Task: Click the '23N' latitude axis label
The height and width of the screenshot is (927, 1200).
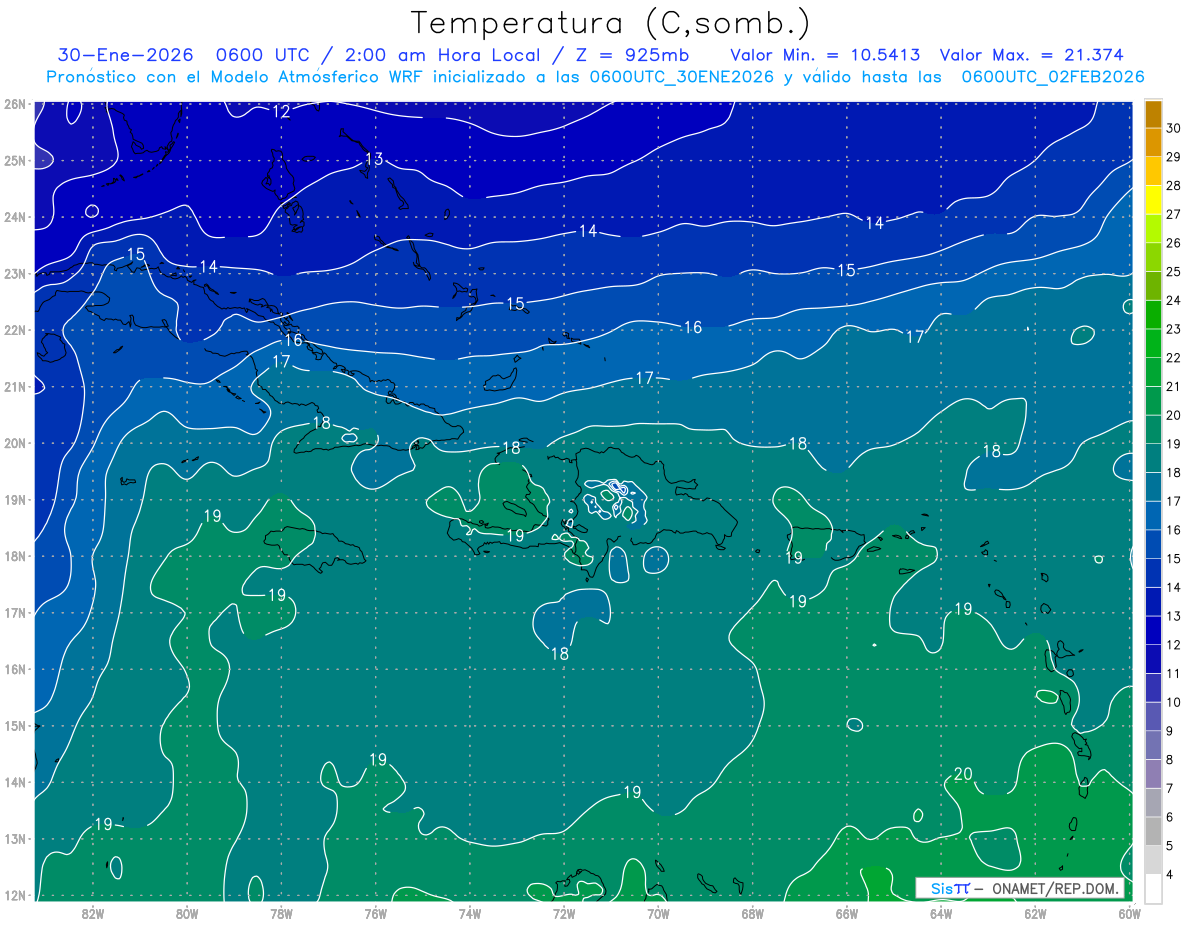Action: click(14, 273)
